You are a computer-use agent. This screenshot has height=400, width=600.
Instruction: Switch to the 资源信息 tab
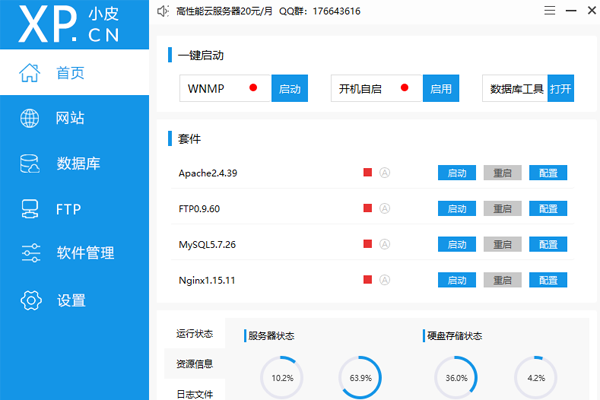pyautogui.click(x=194, y=364)
